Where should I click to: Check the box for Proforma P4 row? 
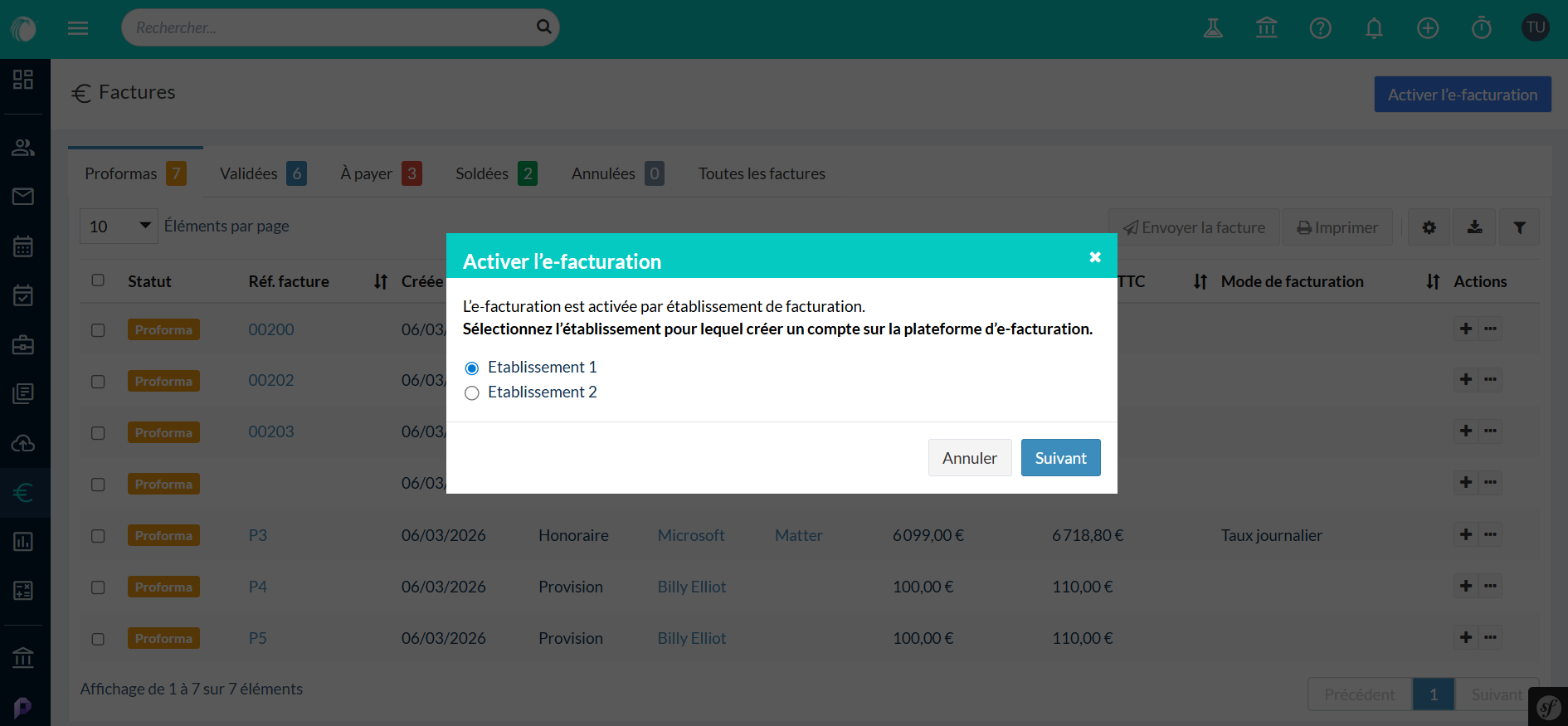(x=98, y=587)
